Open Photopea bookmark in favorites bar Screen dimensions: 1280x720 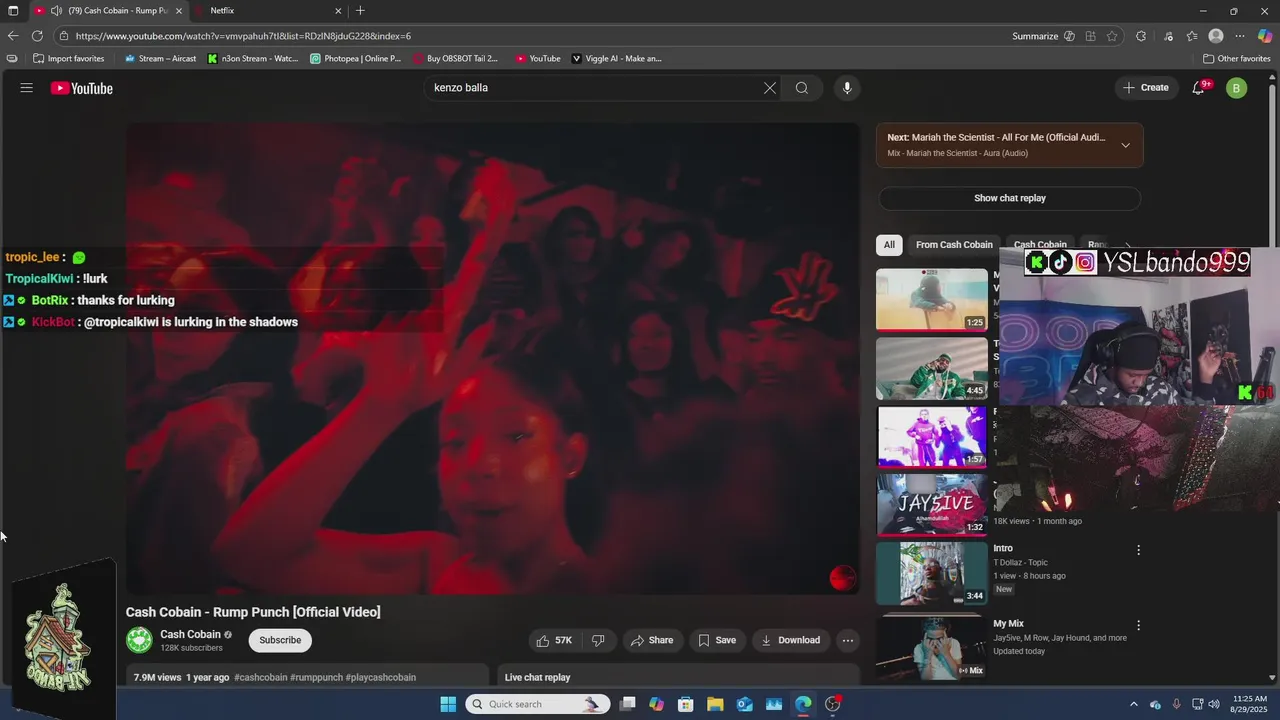coord(356,58)
